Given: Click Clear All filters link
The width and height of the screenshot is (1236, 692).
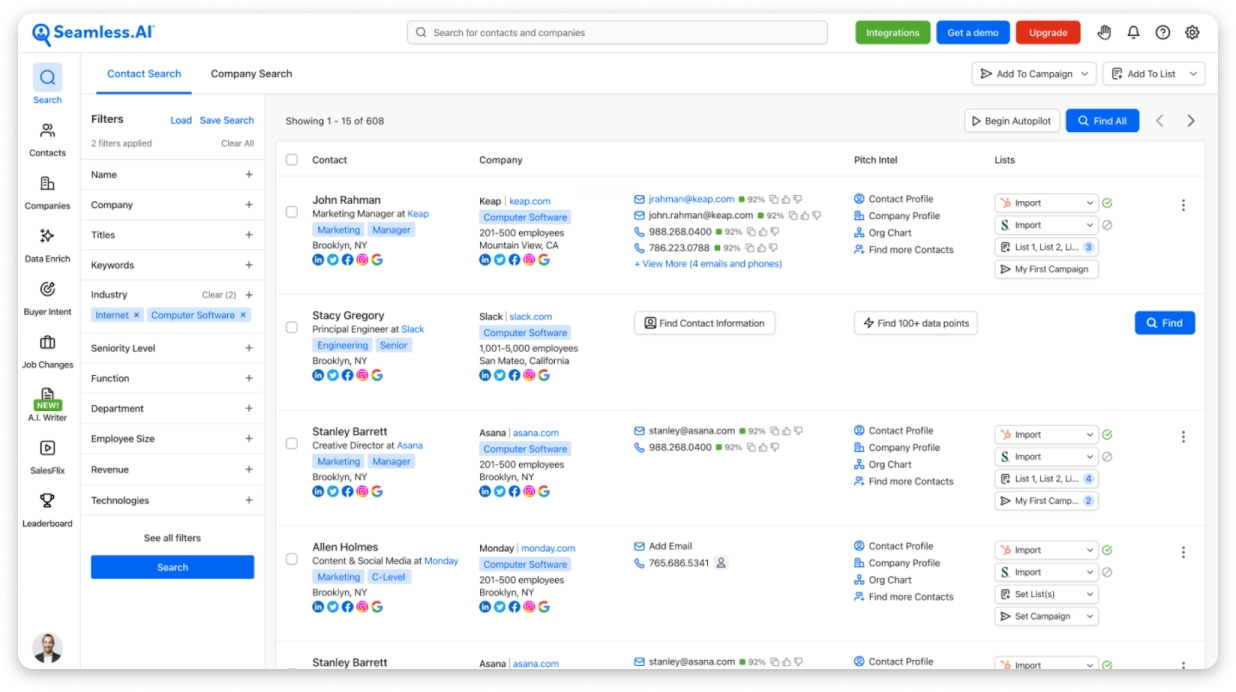Looking at the screenshot, I should (x=237, y=143).
